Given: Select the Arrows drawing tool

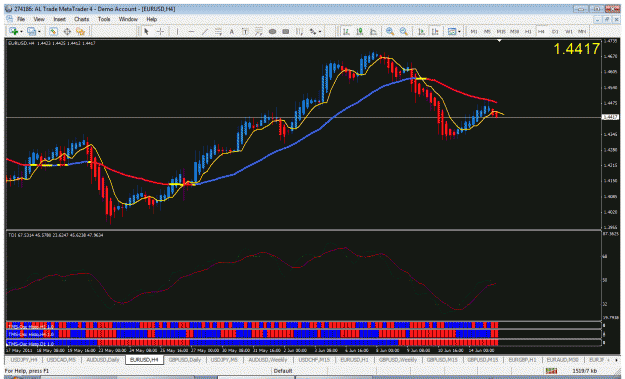Looking at the screenshot, I should coord(313,31).
